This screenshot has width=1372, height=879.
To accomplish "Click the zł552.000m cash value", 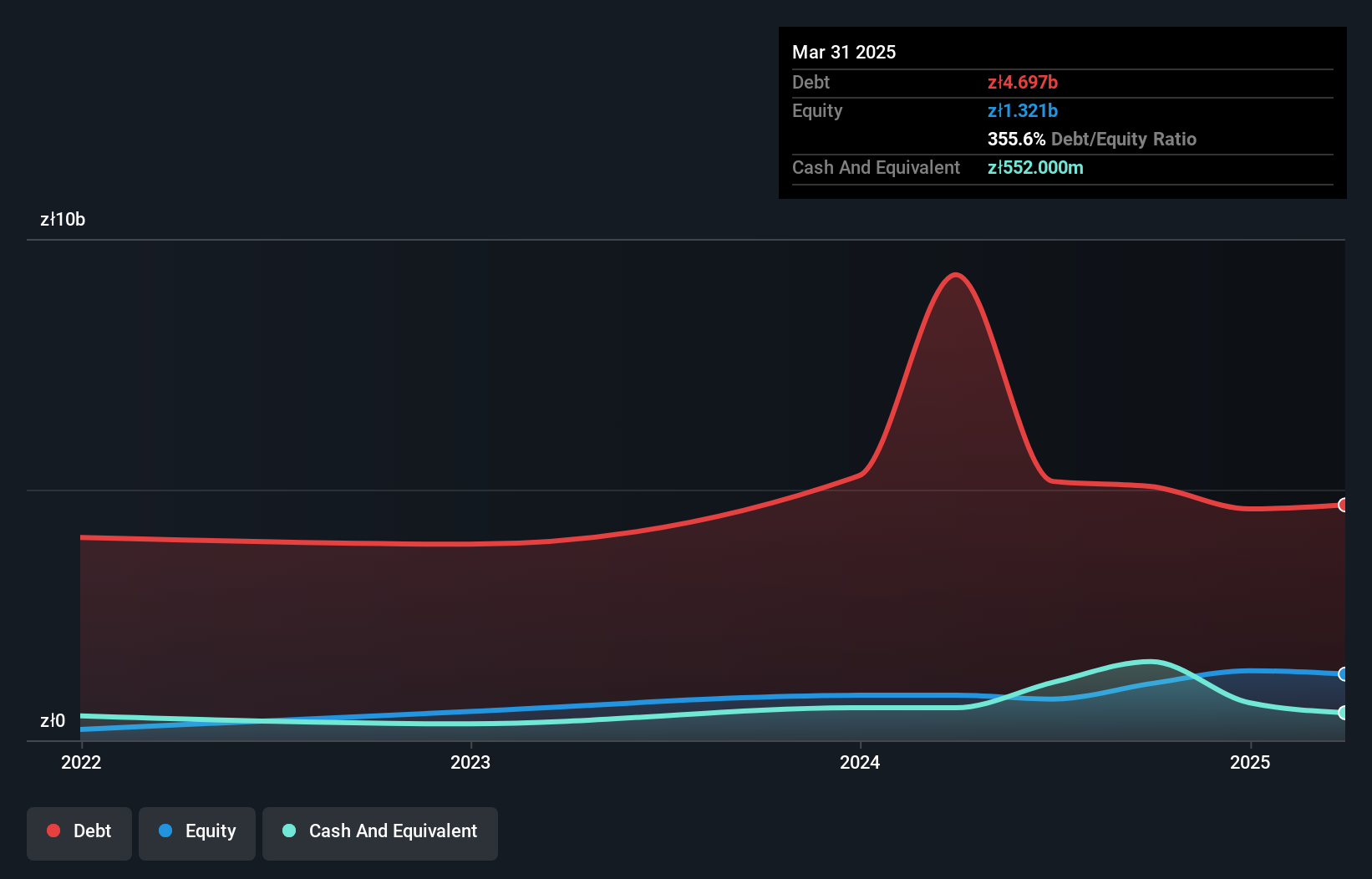I will point(1035,167).
